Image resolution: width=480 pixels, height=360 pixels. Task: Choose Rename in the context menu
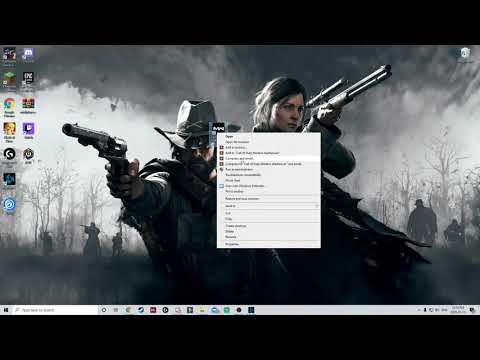click(x=269, y=237)
